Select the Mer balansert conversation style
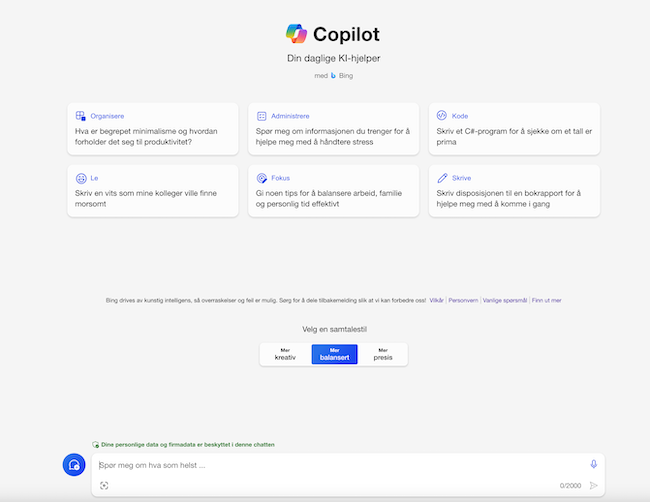This screenshot has width=650, height=502. [335, 354]
